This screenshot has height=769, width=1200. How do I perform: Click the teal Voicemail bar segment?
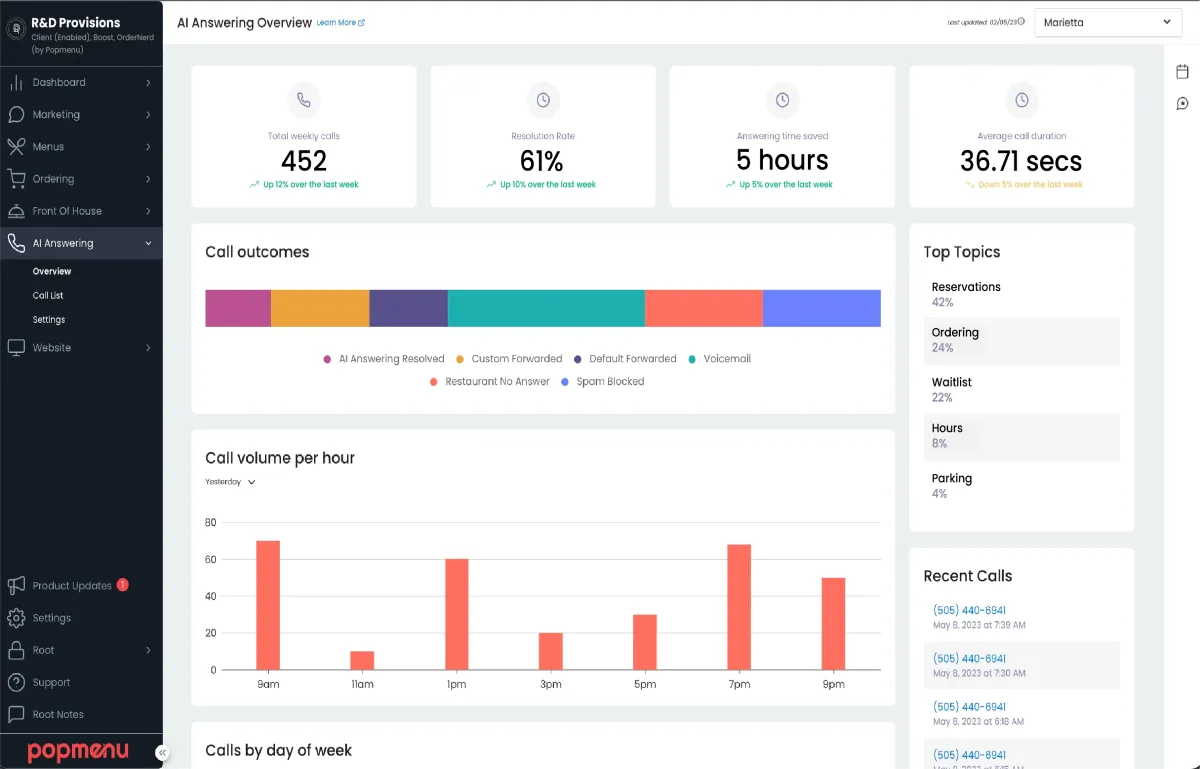point(546,308)
